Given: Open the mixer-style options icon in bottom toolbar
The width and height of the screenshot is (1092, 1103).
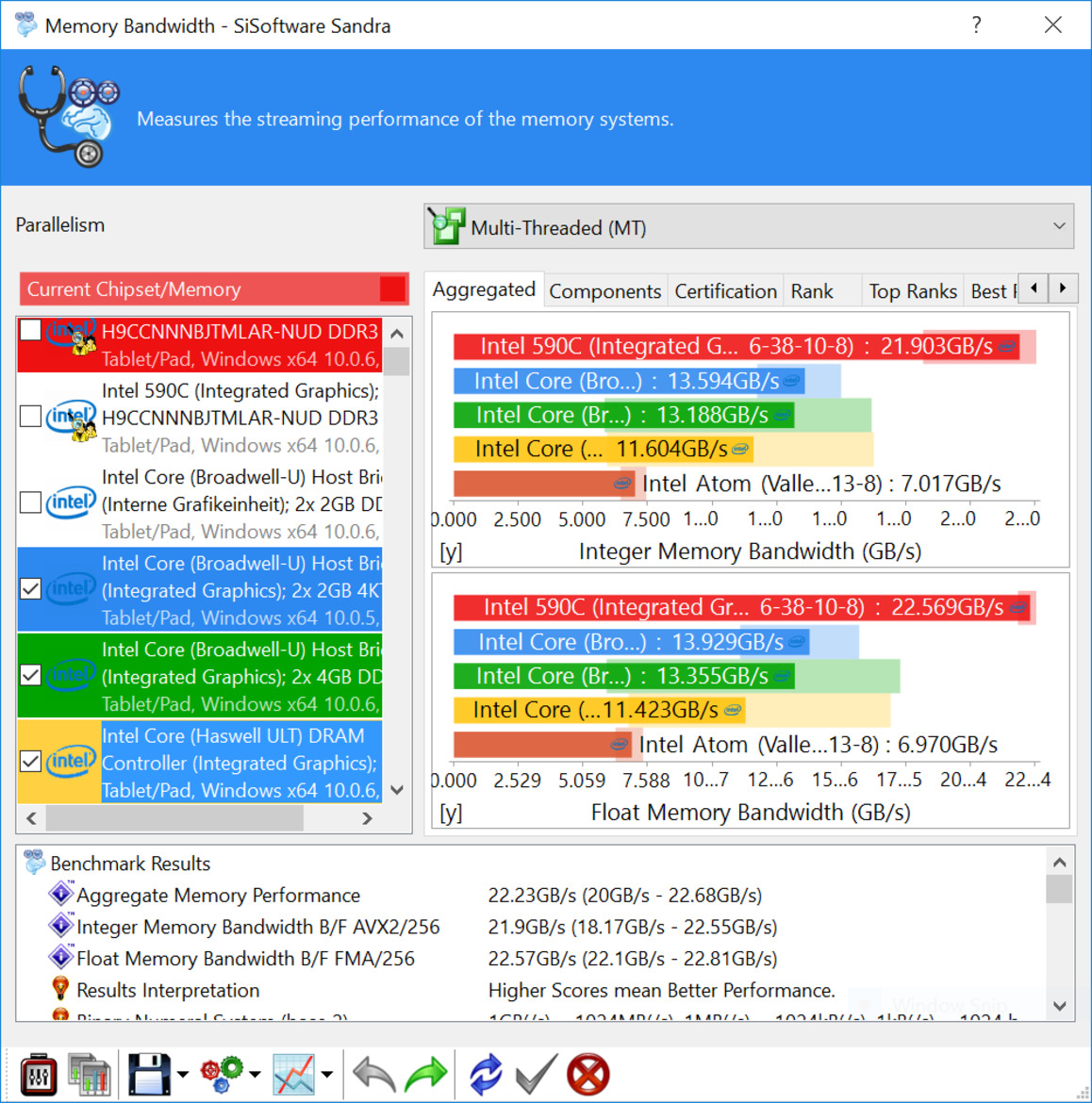Looking at the screenshot, I should point(38,1074).
